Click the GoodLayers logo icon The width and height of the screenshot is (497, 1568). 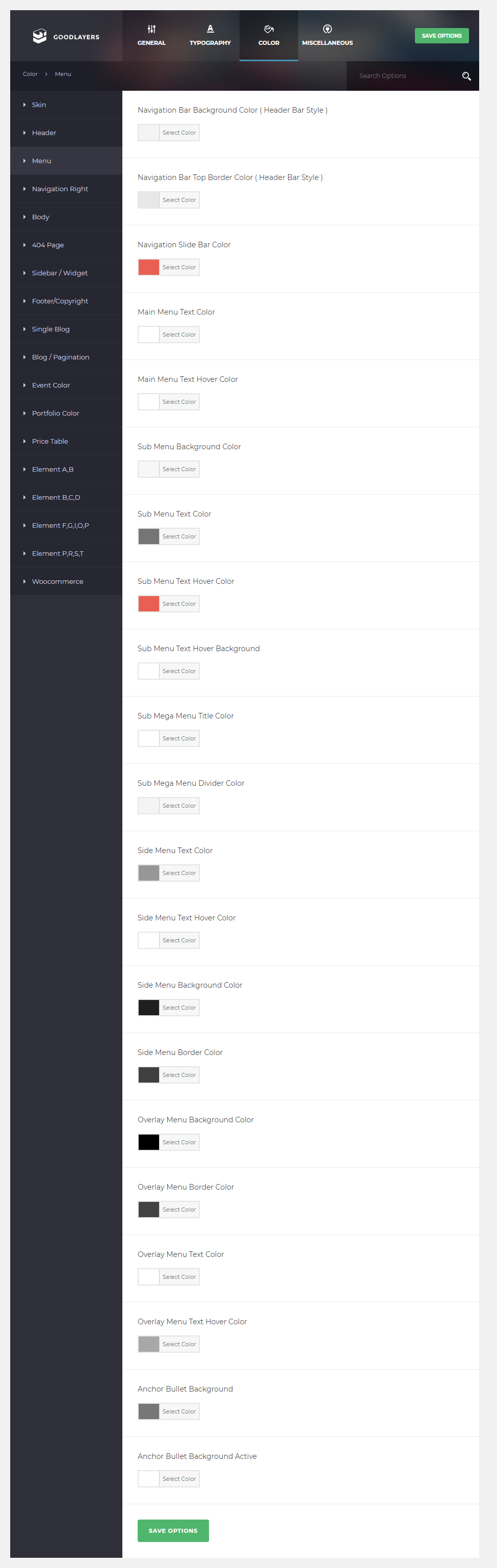(x=40, y=36)
